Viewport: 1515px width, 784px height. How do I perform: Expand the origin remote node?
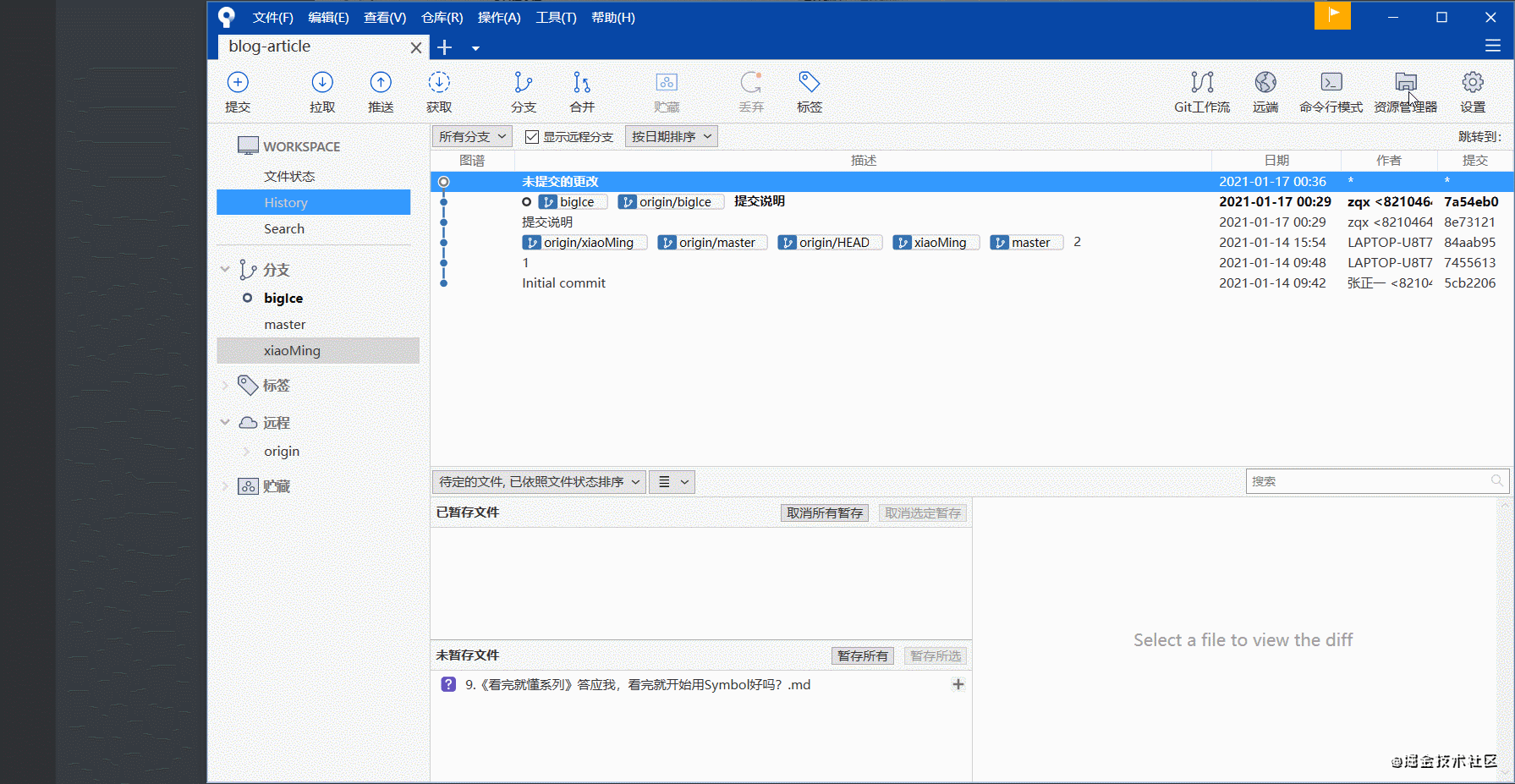(246, 451)
